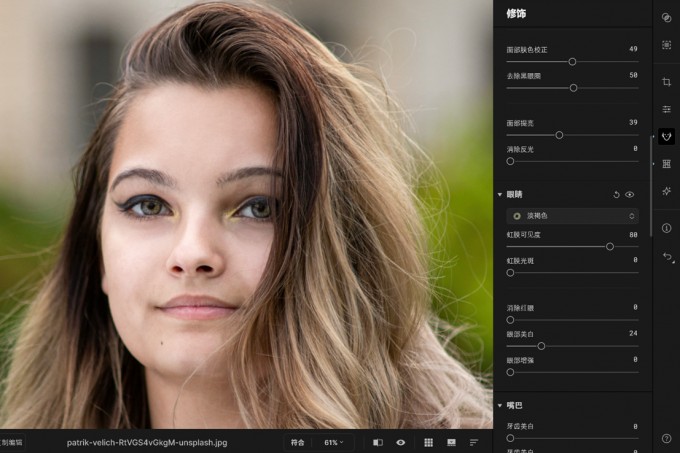The width and height of the screenshot is (680, 453).
Task: Open the 淡褐色 eye color dropdown
Action: 572,216
